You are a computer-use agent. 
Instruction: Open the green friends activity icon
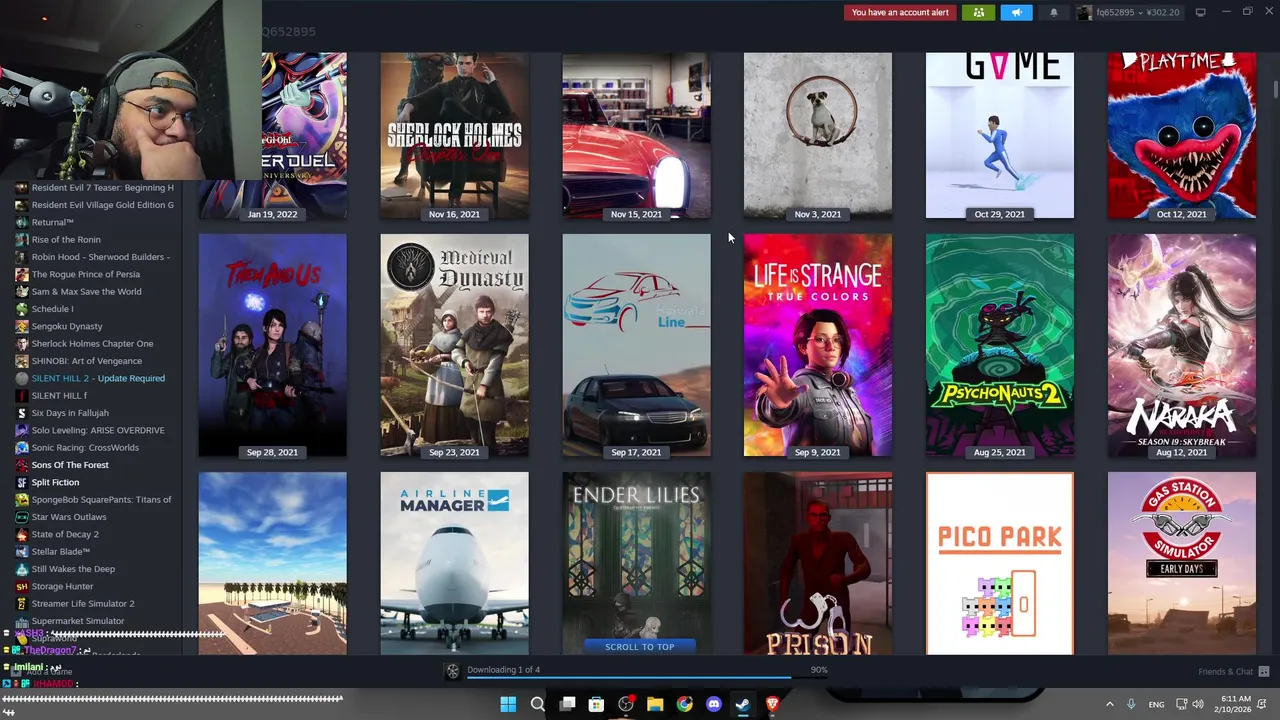point(978,12)
